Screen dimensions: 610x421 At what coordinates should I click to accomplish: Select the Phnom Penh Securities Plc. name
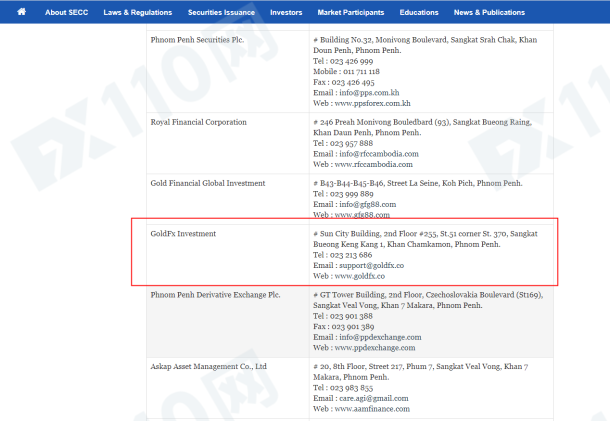[x=197, y=40]
